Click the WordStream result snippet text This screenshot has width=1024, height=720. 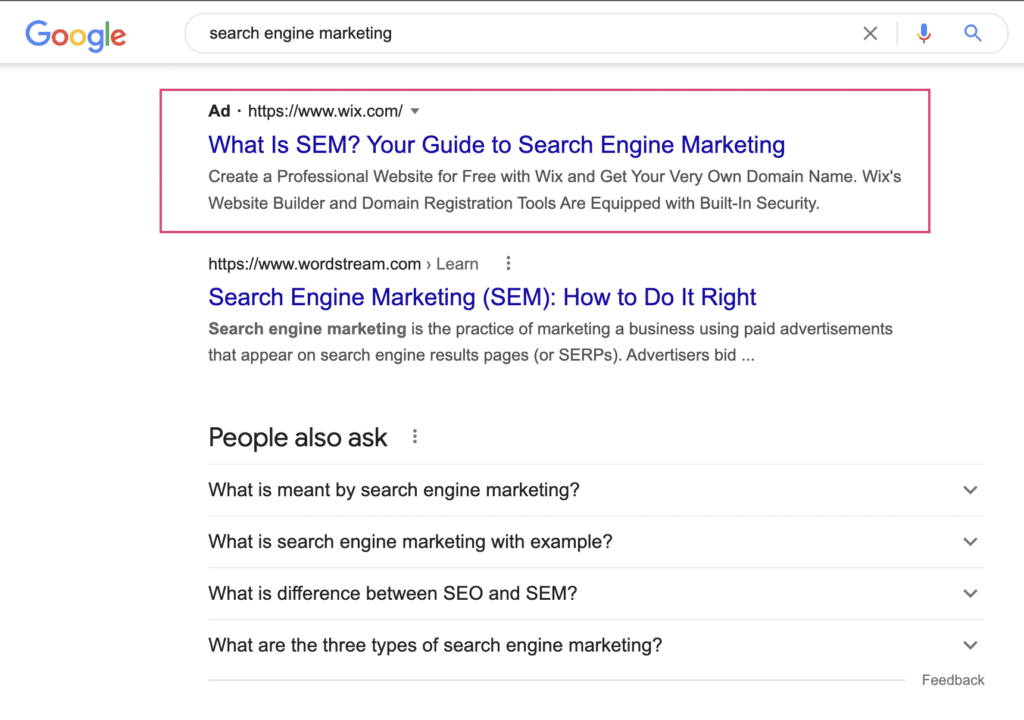(550, 342)
